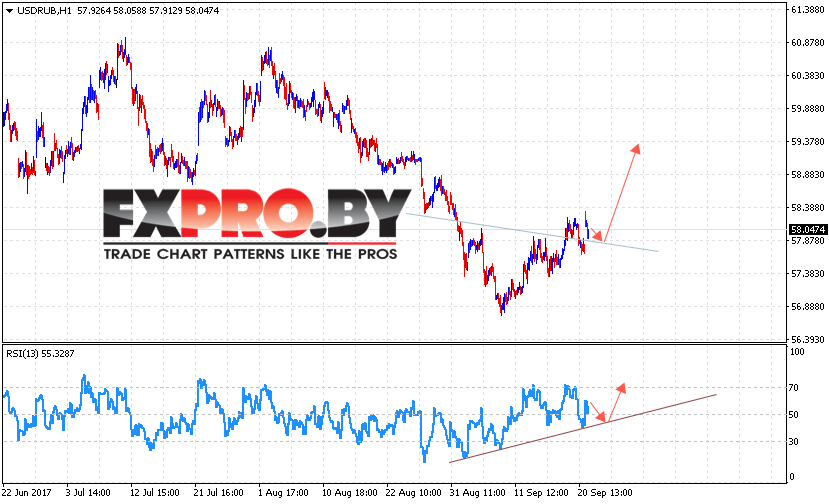Select time axis label 22 Aug 10:00
Screen dimensions: 829x504
(x=413, y=493)
